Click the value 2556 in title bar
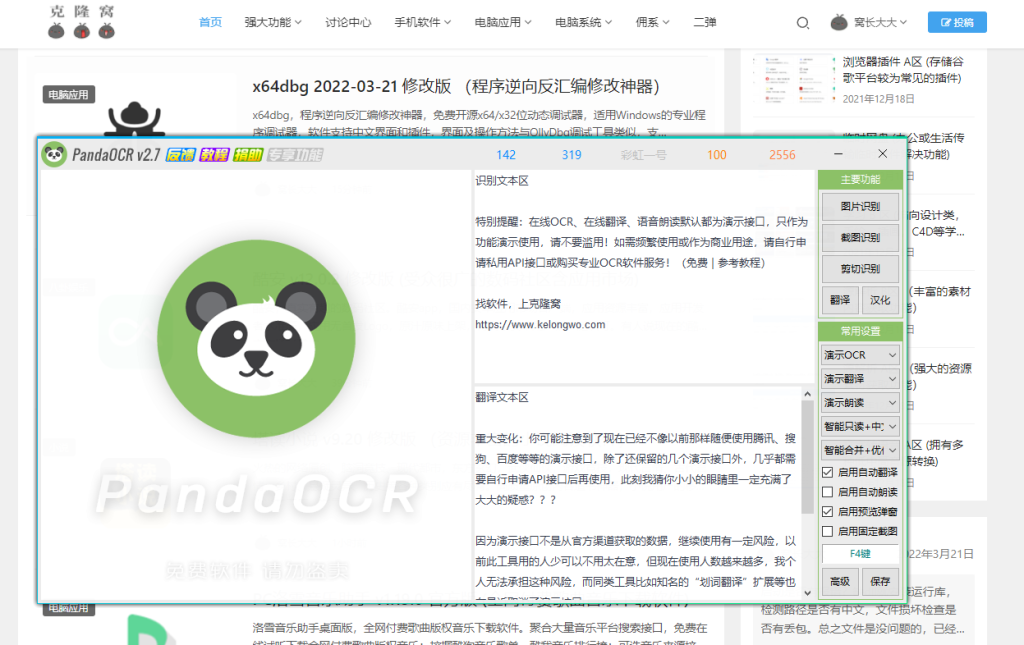This screenshot has height=645, width=1024. [782, 155]
